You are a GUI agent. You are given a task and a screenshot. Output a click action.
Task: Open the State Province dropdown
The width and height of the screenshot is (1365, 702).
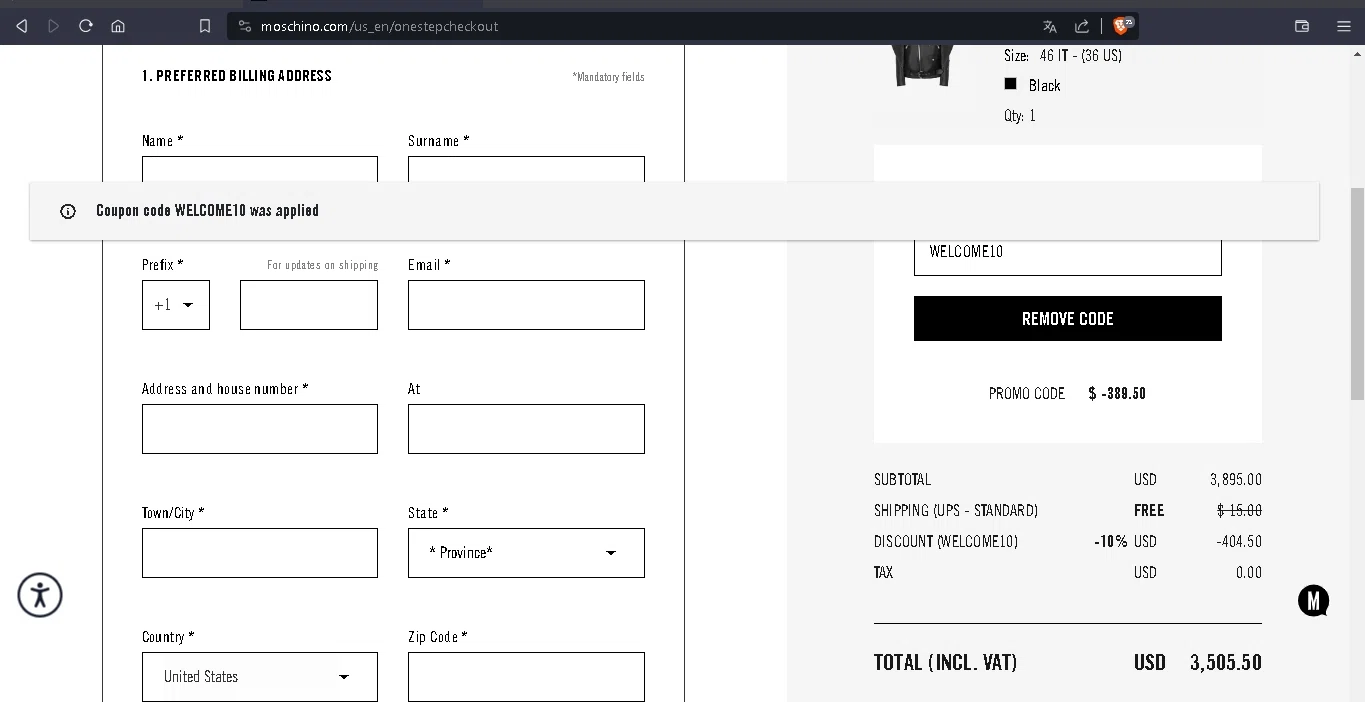coord(526,553)
